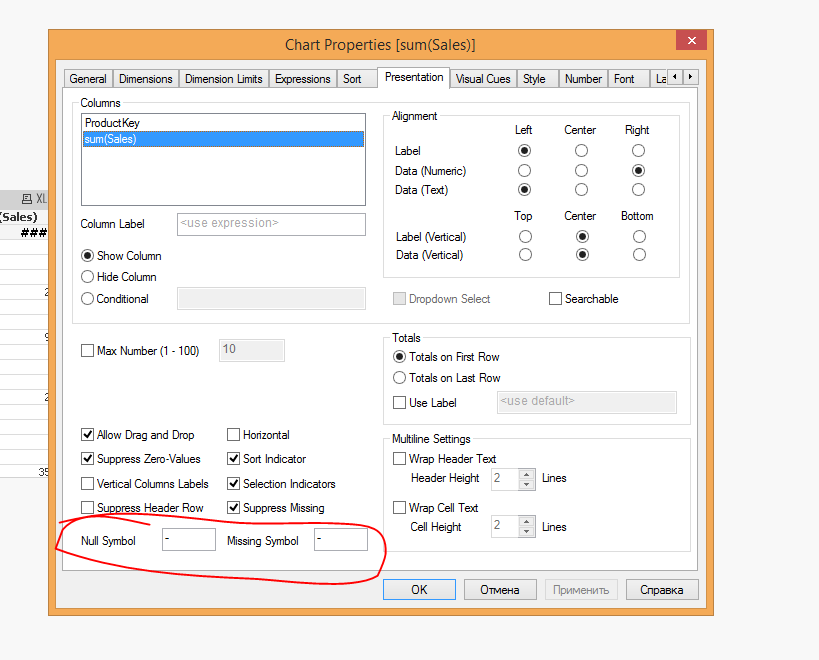Enable Max Number (1 - 100) checkbox
The width and height of the screenshot is (819, 660).
(88, 350)
